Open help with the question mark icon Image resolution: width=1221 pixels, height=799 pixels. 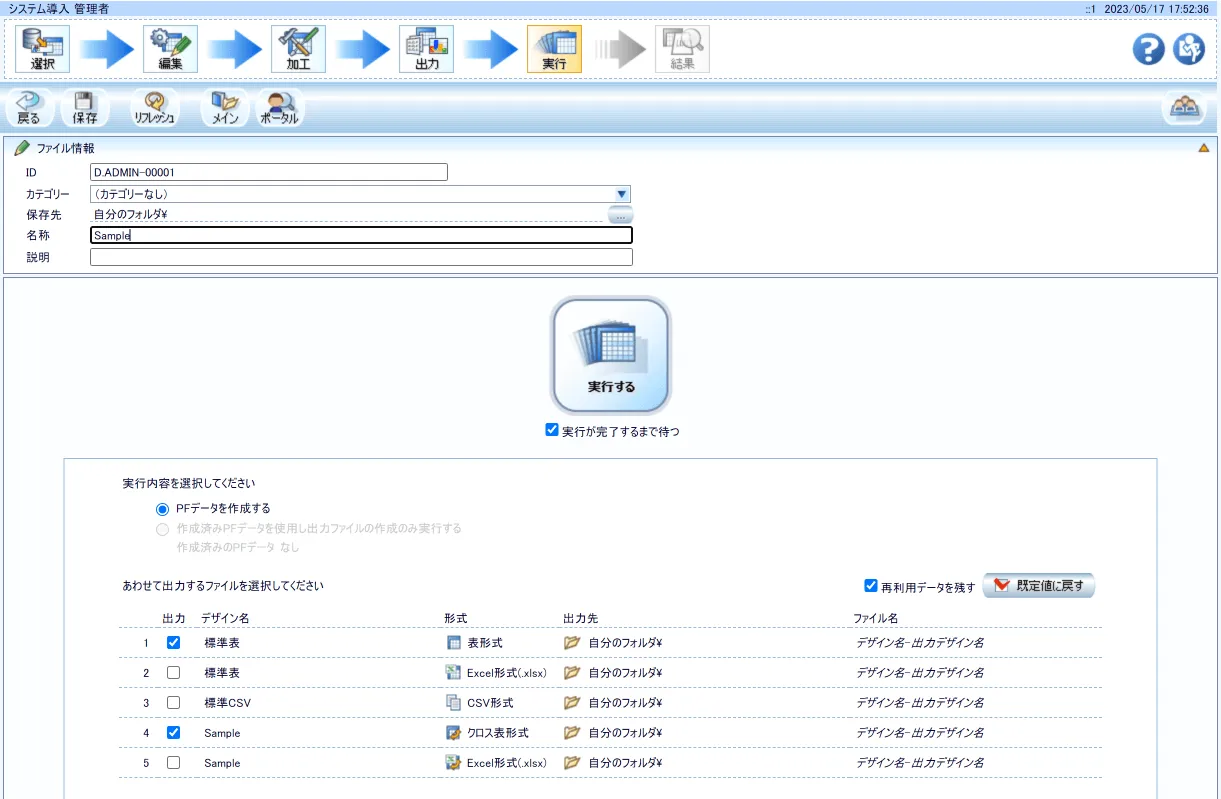[x=1148, y=49]
